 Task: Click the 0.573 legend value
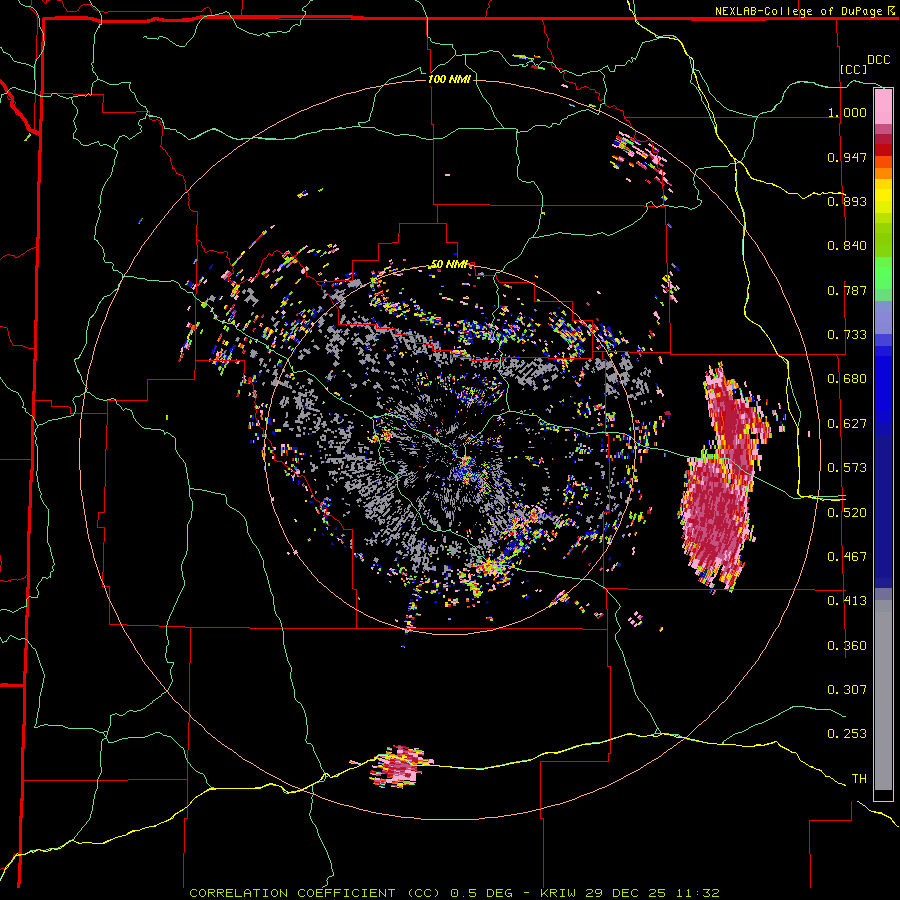pyautogui.click(x=847, y=468)
